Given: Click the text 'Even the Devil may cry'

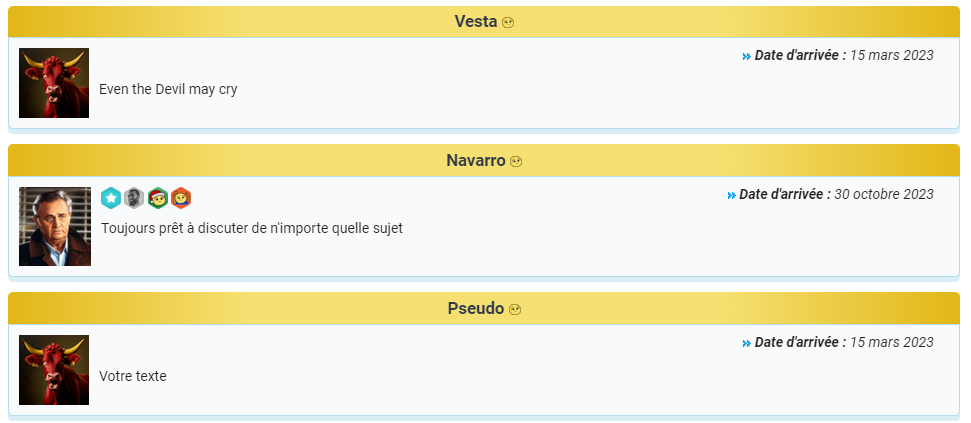Looking at the screenshot, I should point(168,89).
